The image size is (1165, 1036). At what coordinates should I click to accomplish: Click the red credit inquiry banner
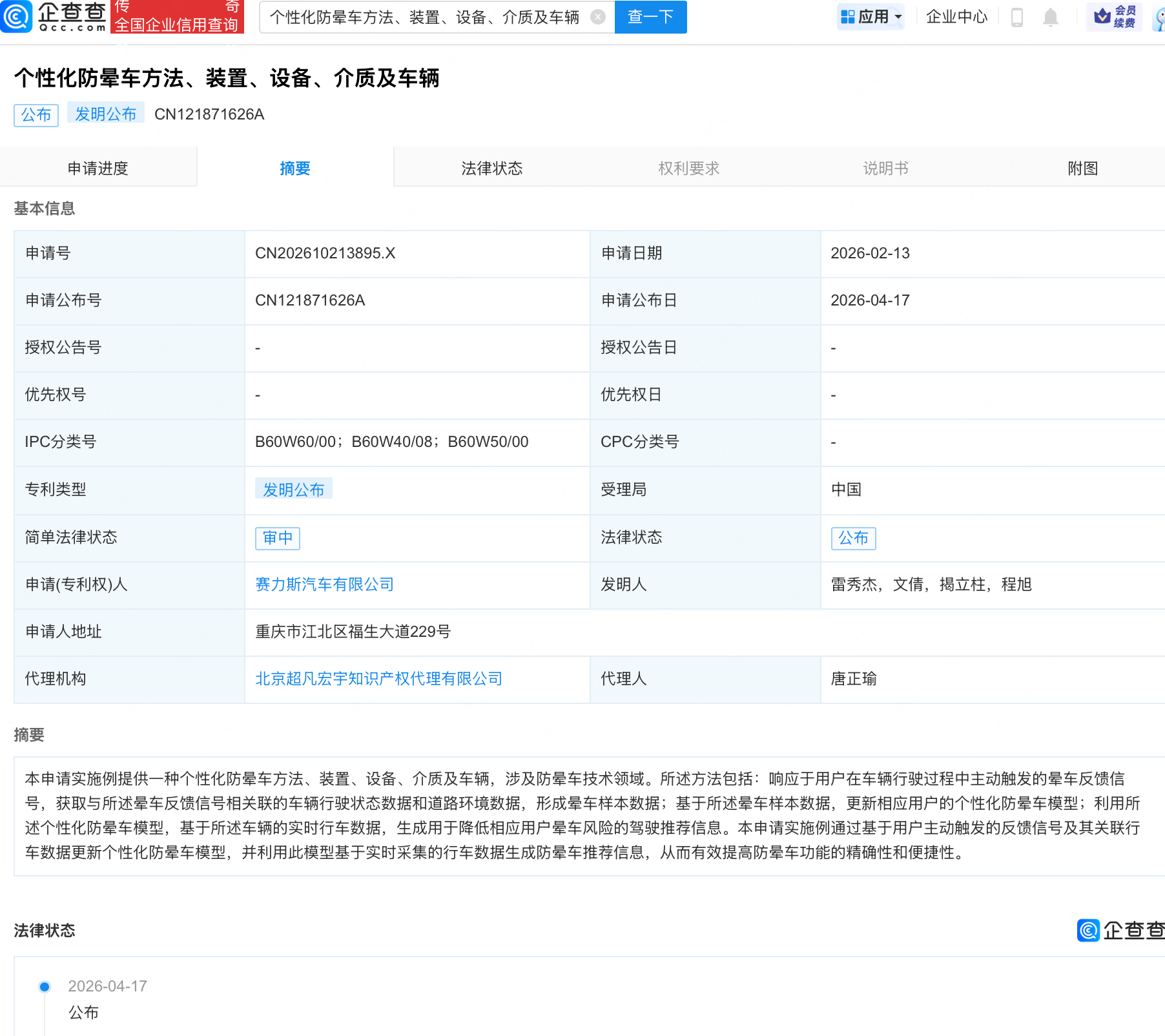click(x=177, y=17)
